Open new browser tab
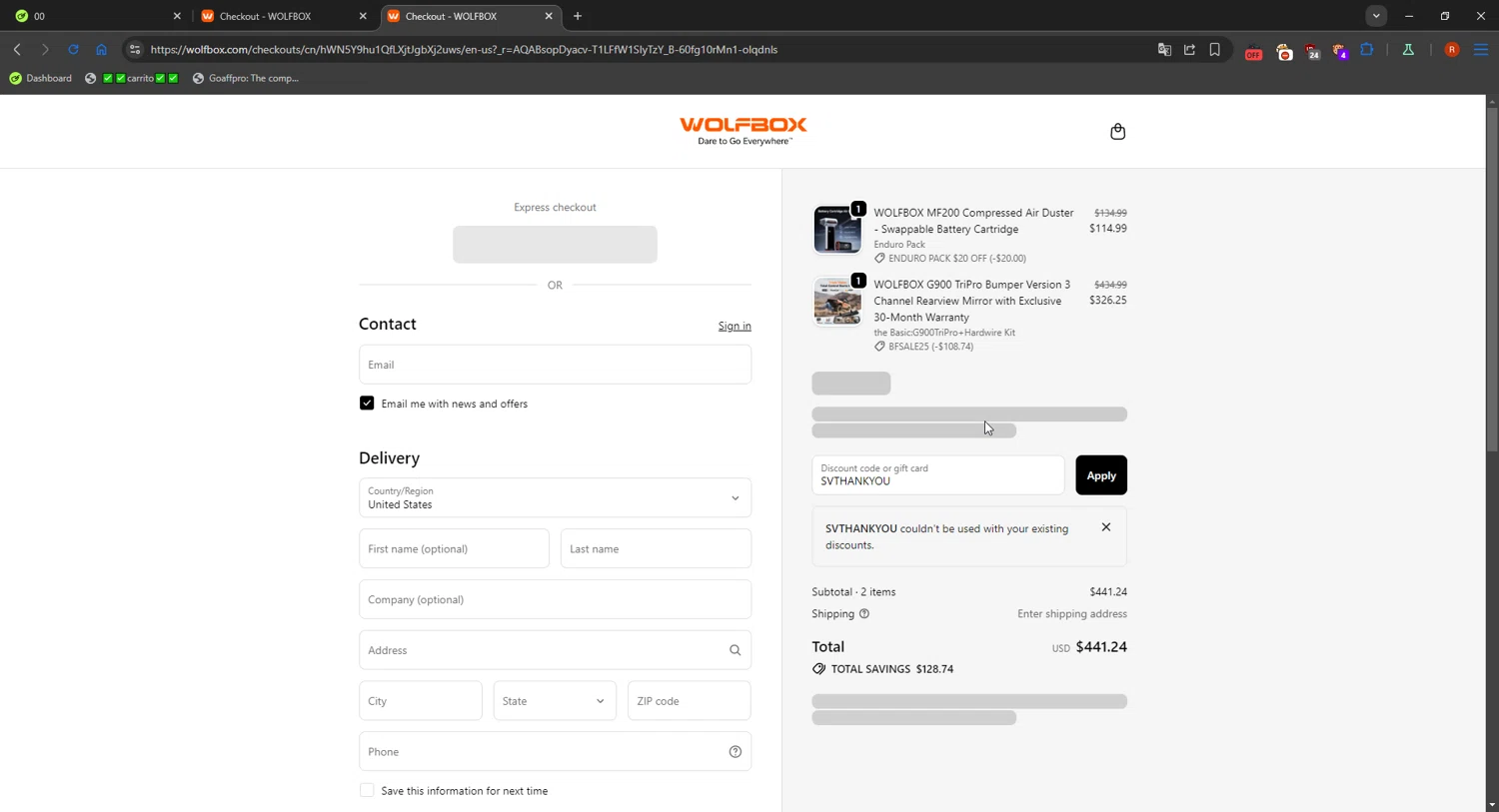The height and width of the screenshot is (812, 1499). (578, 16)
